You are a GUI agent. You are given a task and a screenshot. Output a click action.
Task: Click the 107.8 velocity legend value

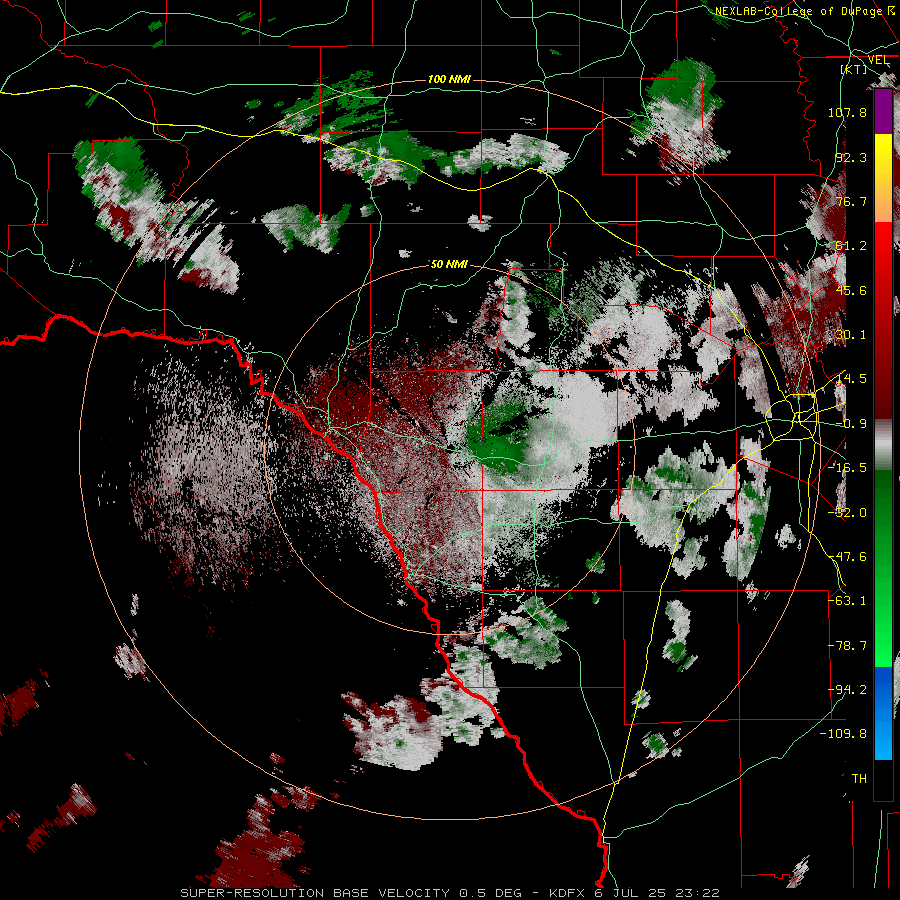point(847,112)
